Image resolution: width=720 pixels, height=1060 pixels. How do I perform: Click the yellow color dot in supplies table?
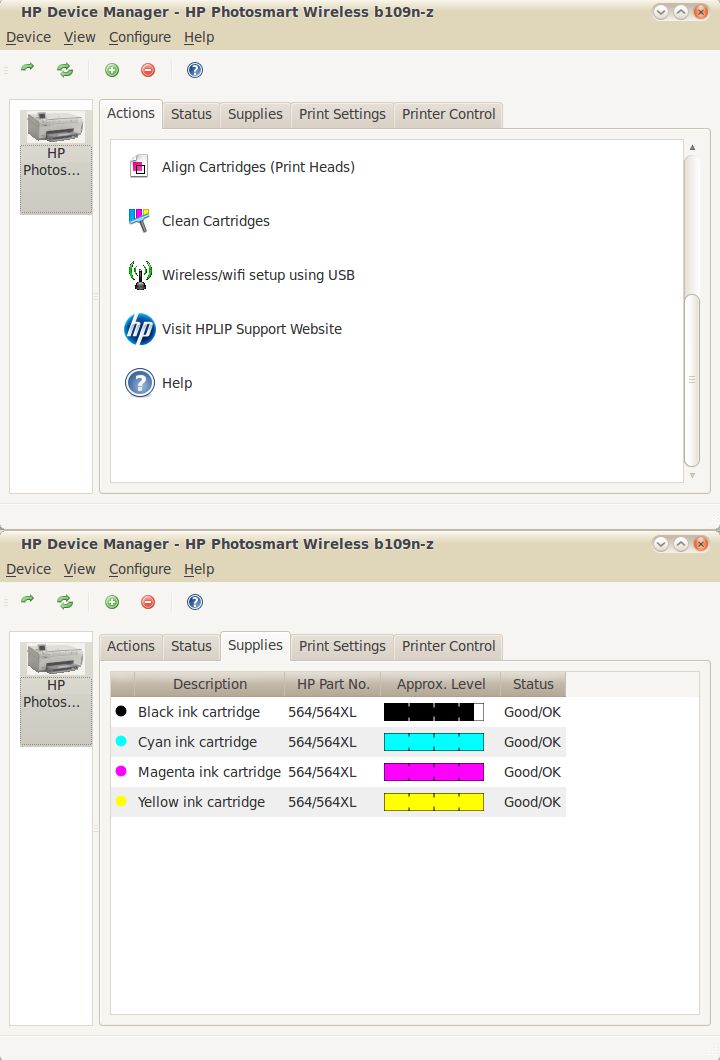(121, 801)
